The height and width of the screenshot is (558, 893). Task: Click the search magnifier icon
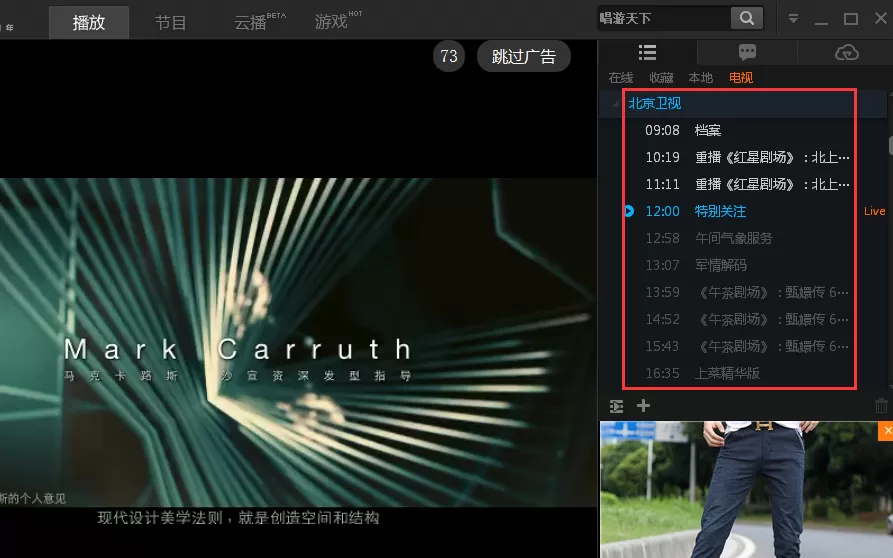pyautogui.click(x=747, y=18)
